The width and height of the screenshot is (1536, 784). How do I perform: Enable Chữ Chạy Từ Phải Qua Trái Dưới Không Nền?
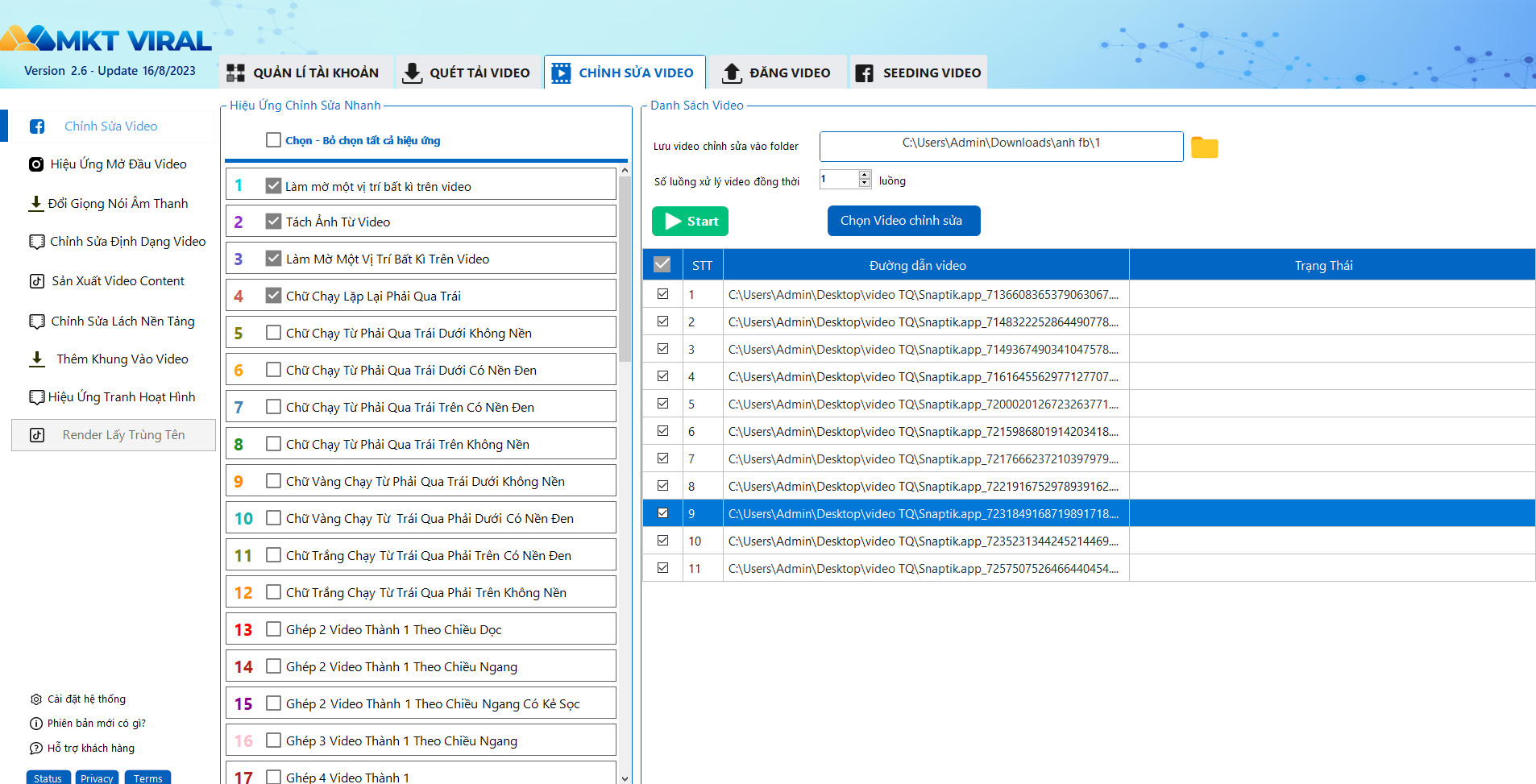274,332
